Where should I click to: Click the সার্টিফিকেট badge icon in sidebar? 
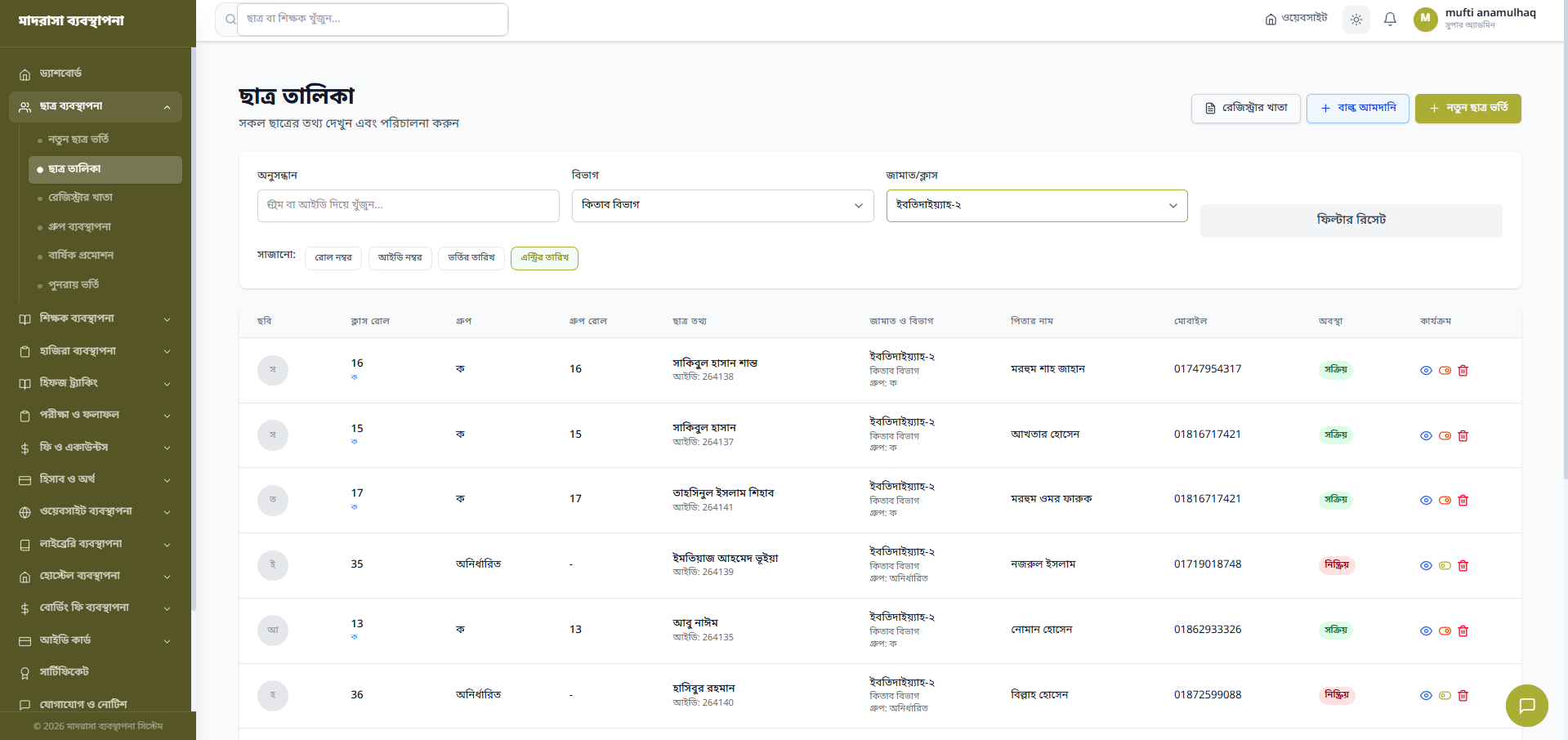[x=25, y=673]
